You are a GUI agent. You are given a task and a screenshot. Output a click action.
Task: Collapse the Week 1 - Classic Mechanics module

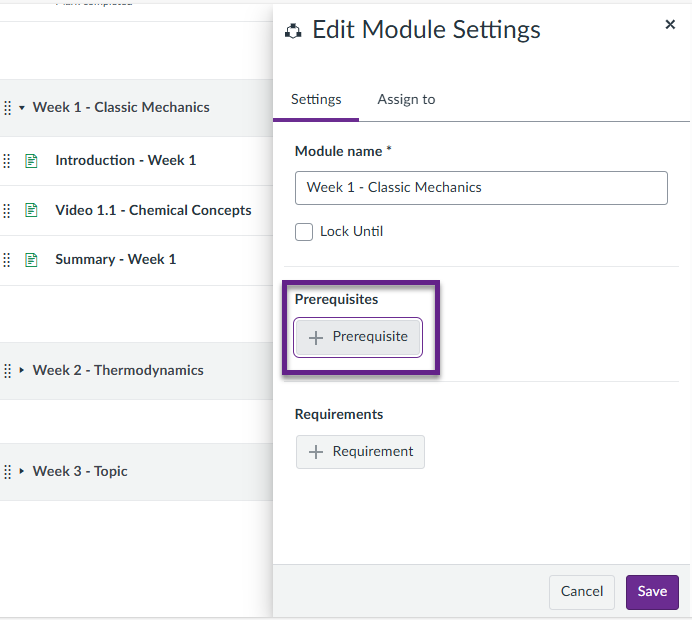pyautogui.click(x=22, y=108)
